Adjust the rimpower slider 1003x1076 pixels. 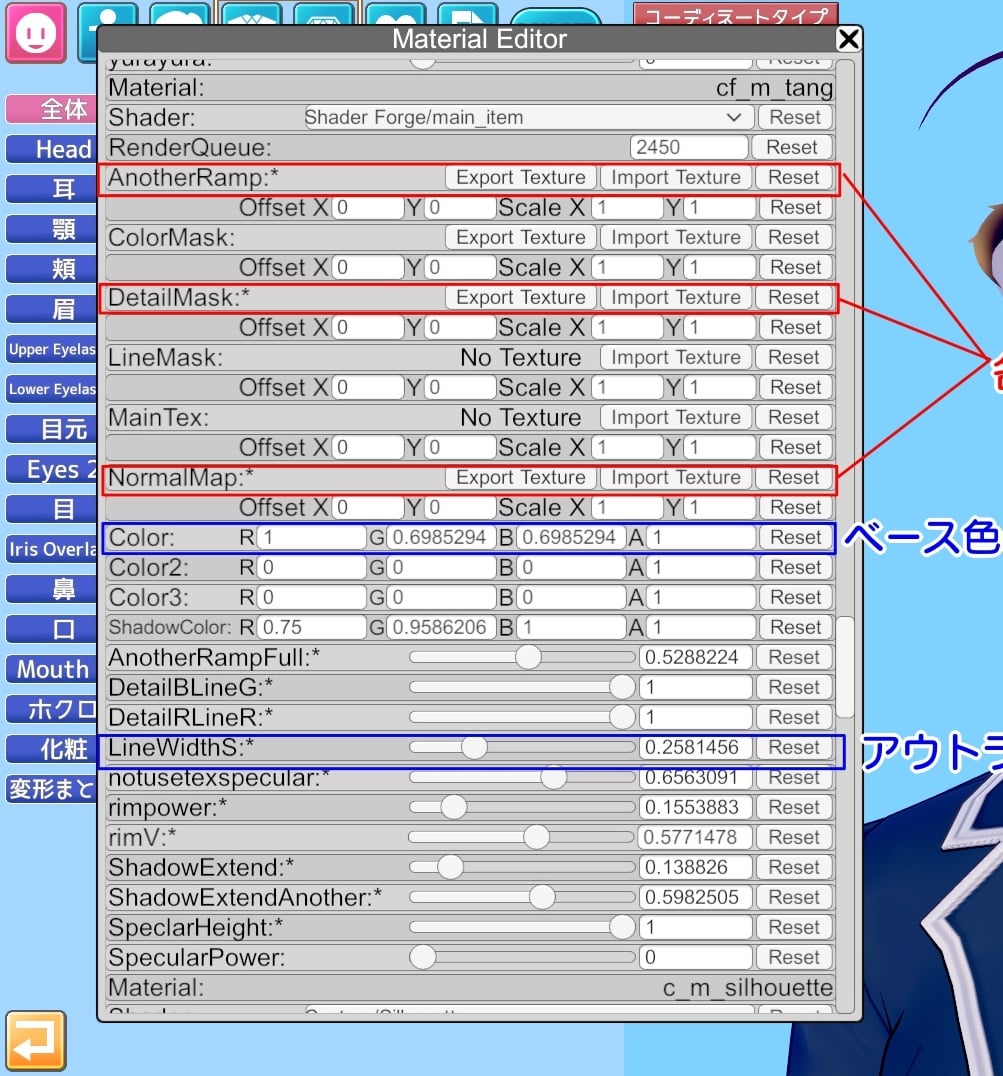click(x=522, y=808)
